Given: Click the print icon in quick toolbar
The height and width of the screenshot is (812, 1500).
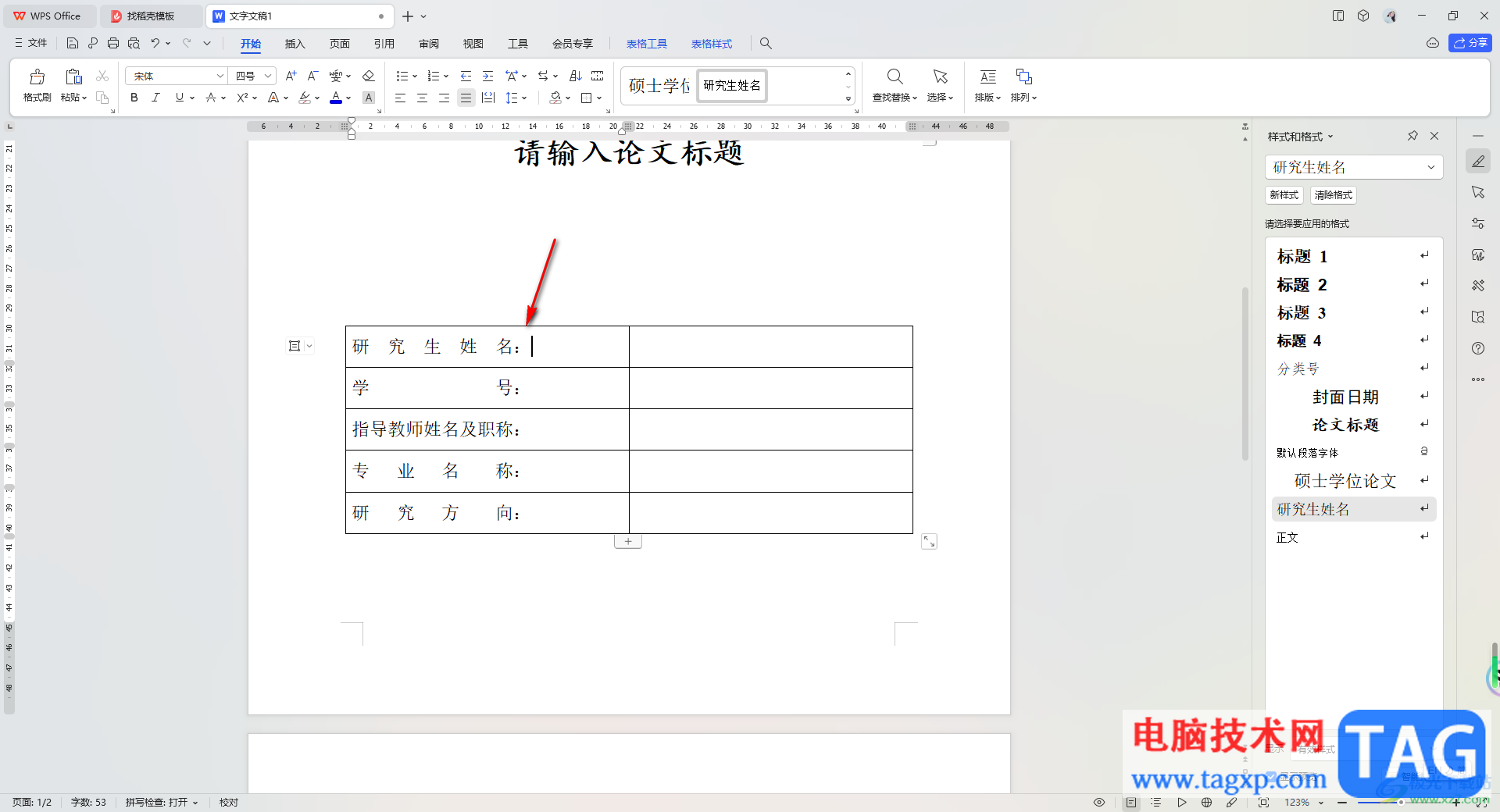Looking at the screenshot, I should pos(113,43).
